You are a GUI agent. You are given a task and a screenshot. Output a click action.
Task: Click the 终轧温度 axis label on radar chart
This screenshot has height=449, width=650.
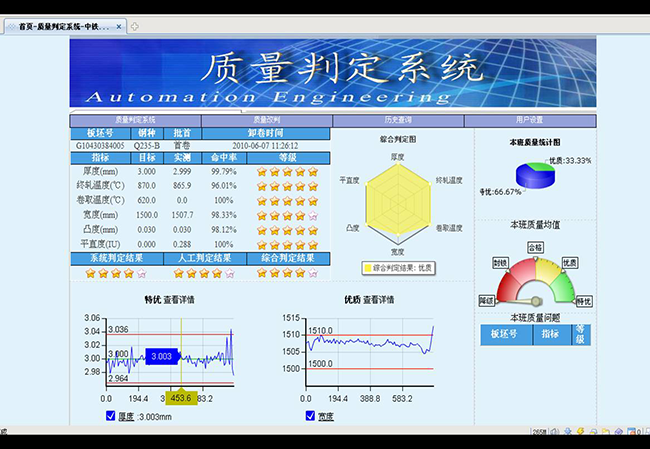pos(449,180)
